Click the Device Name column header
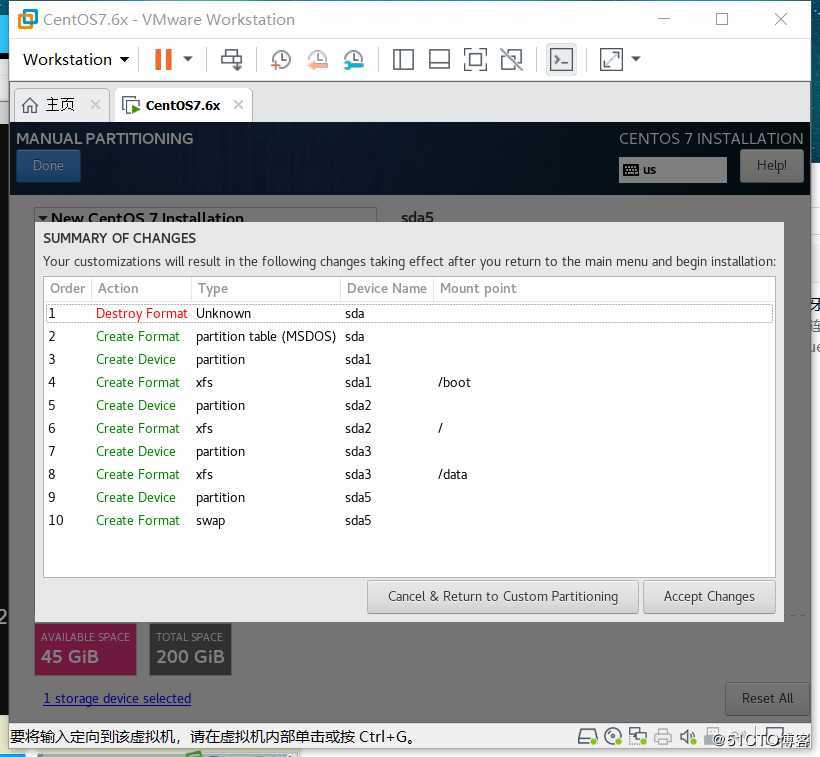Viewport: 820px width, 757px height. click(387, 289)
